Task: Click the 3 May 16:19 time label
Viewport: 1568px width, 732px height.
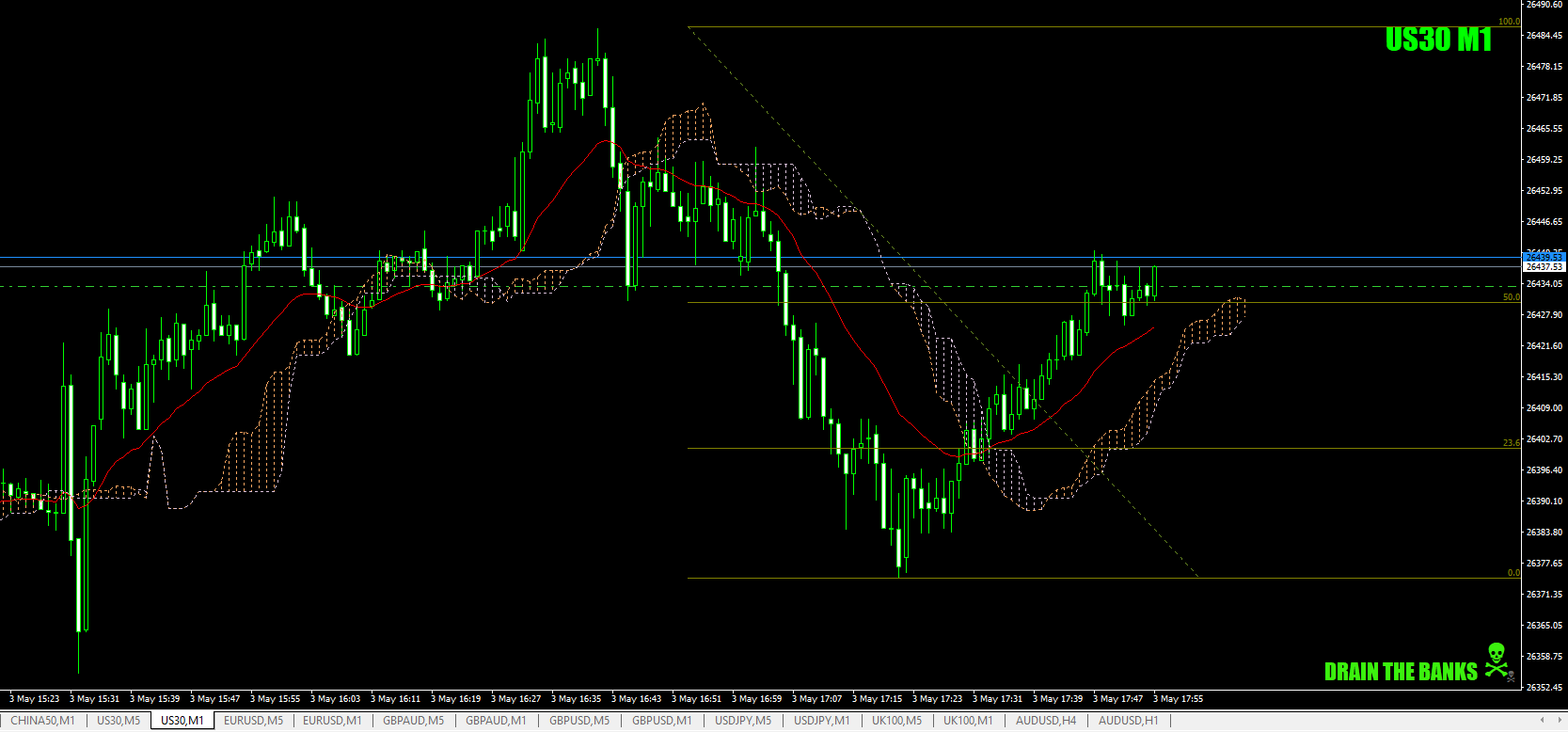Action: click(x=455, y=699)
